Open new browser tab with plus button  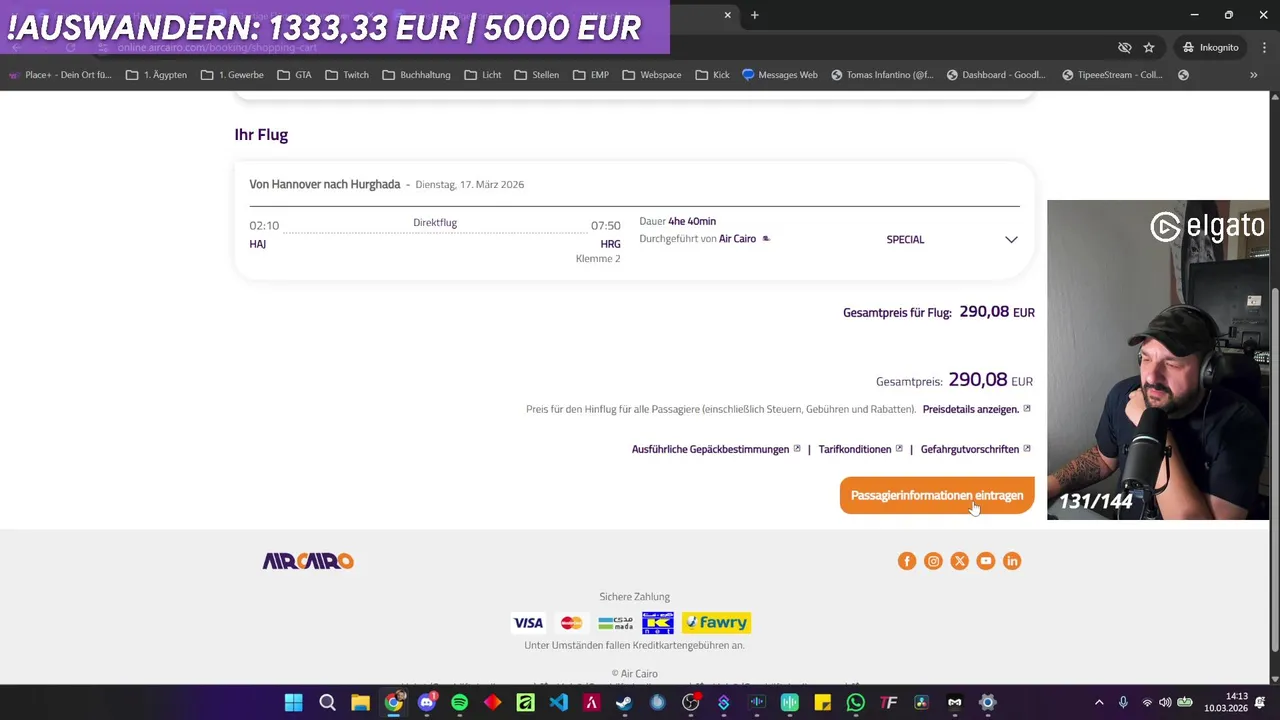pyautogui.click(x=755, y=15)
